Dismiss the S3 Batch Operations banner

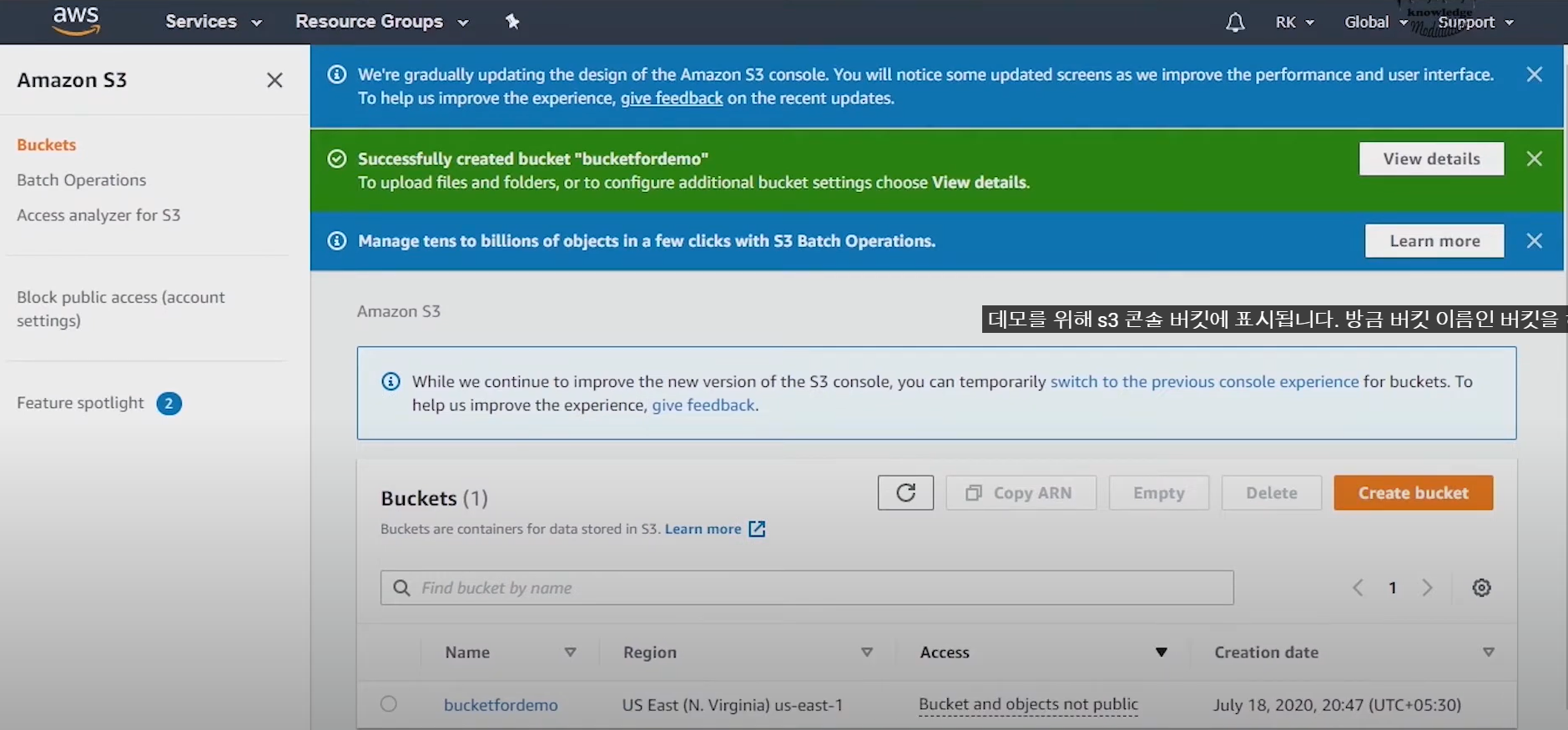pyautogui.click(x=1534, y=241)
